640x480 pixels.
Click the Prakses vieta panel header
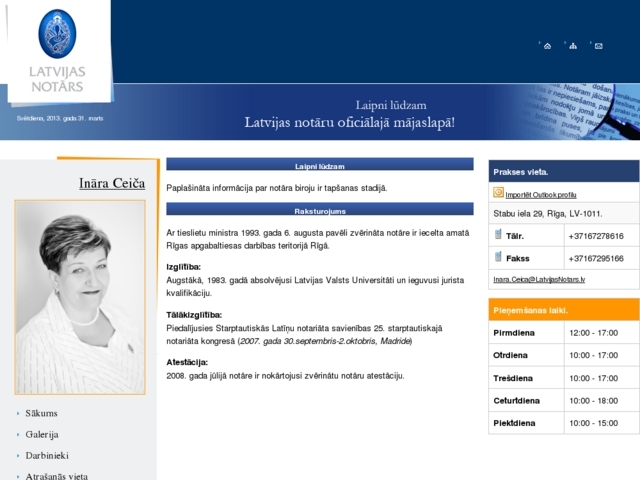564,171
